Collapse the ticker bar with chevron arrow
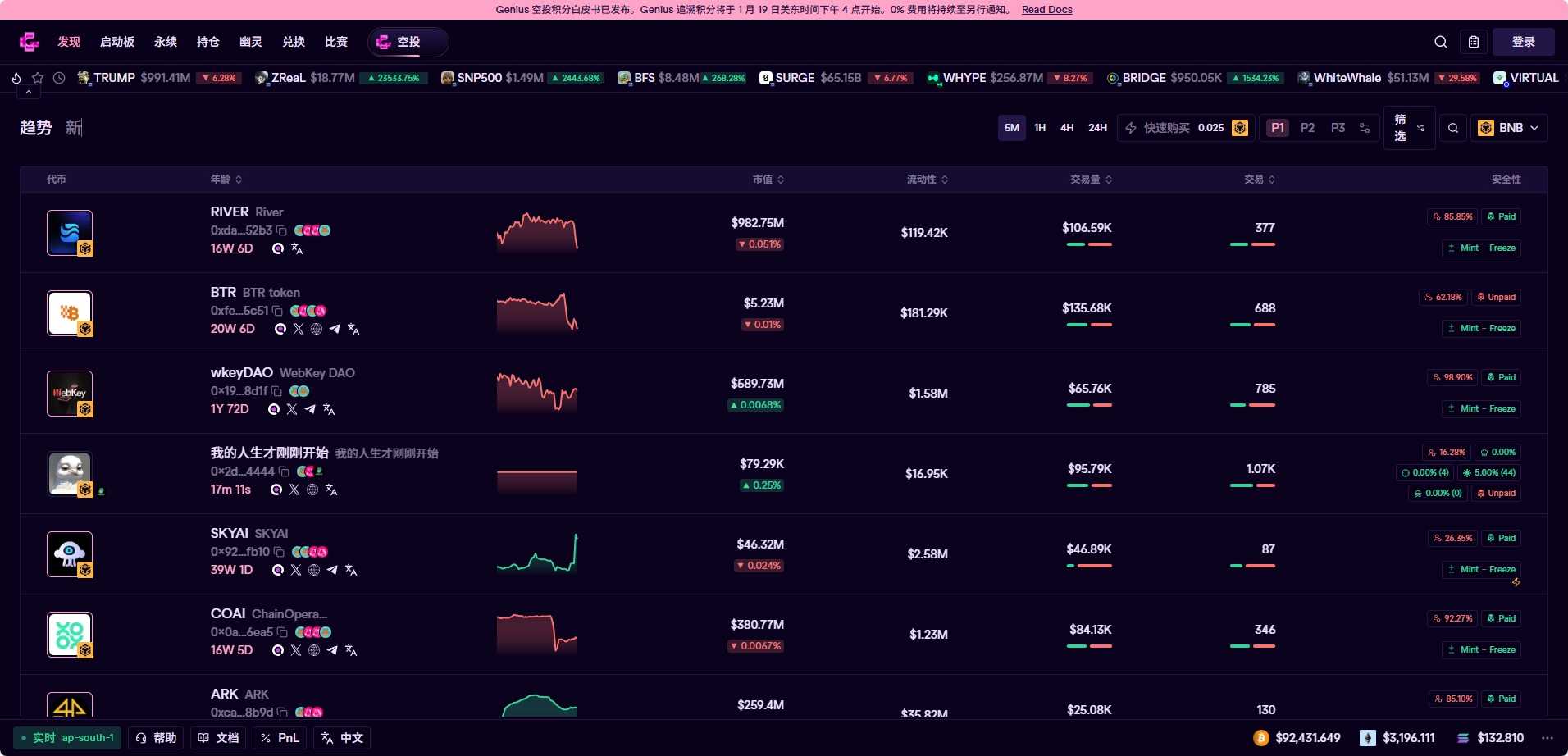 [x=29, y=93]
